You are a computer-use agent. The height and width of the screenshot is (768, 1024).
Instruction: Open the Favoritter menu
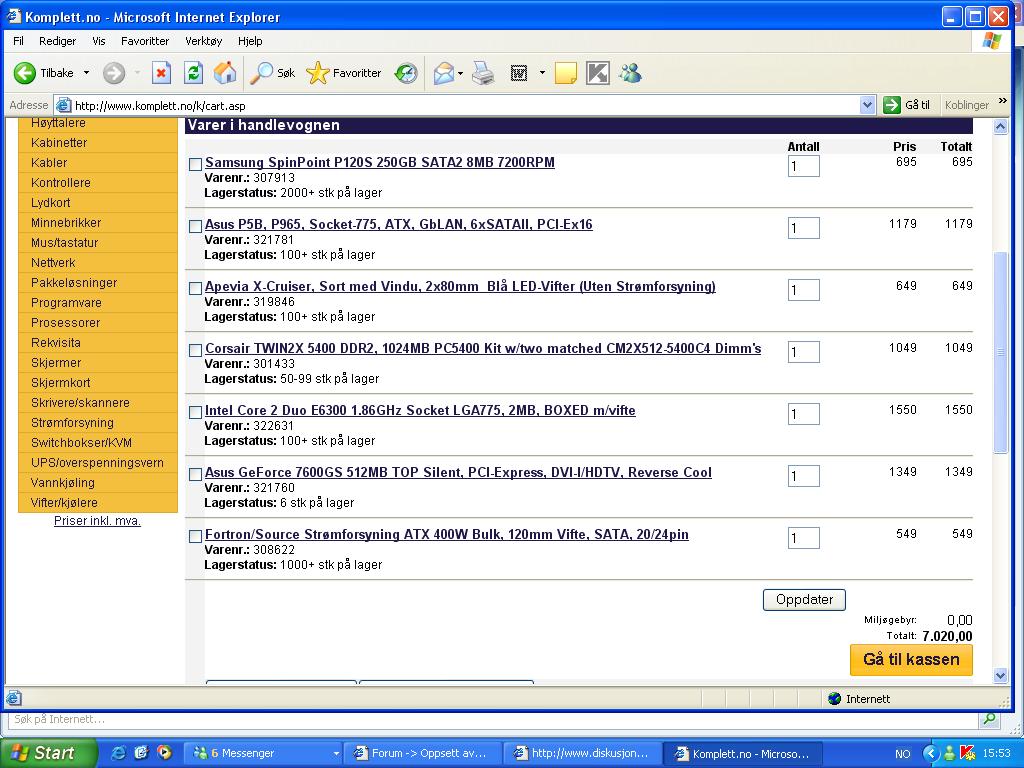pyautogui.click(x=145, y=40)
